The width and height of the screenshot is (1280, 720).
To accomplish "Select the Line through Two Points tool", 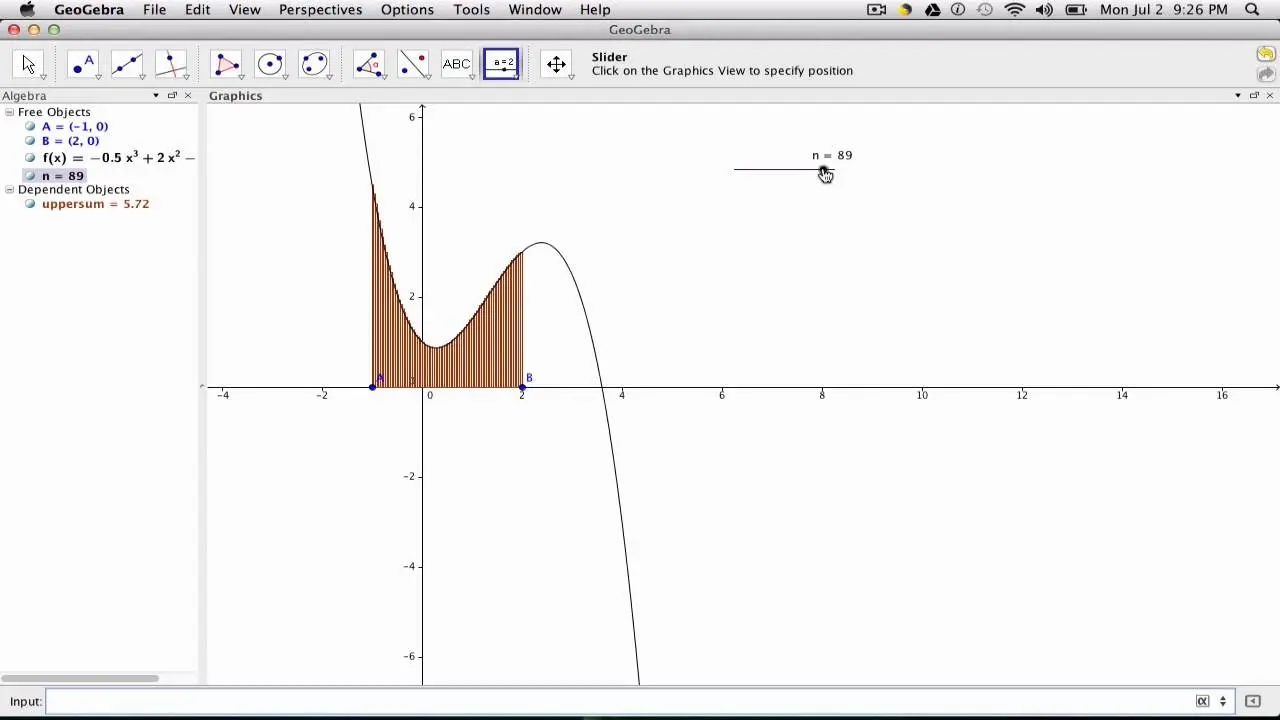I will (x=127, y=64).
